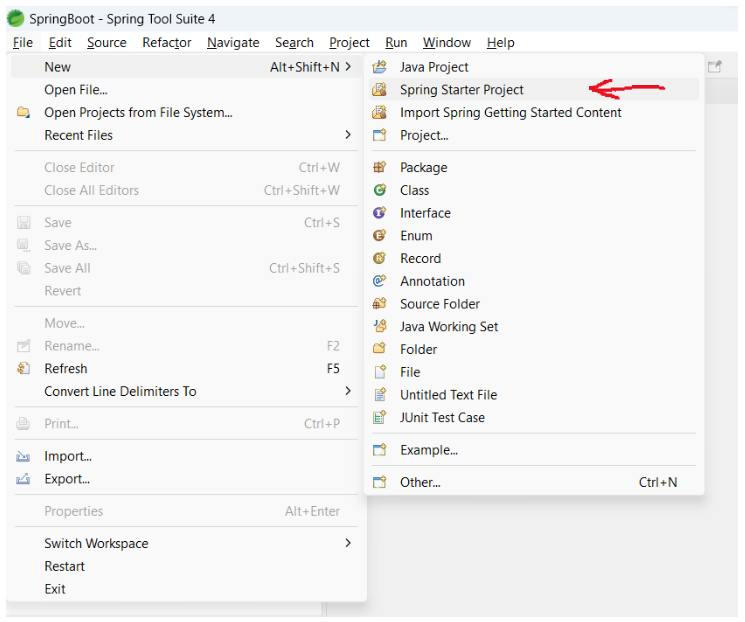Open the Refactor menu

click(167, 43)
